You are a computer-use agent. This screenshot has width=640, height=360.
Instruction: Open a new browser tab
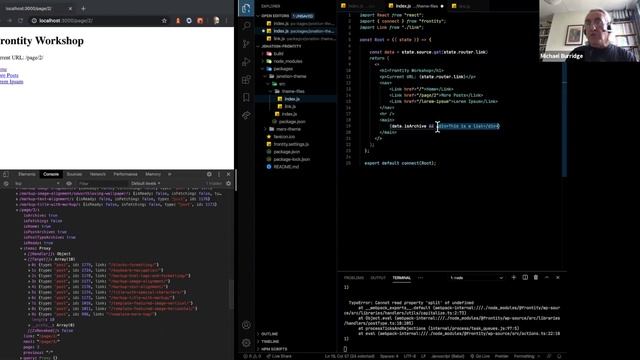click(83, 8)
